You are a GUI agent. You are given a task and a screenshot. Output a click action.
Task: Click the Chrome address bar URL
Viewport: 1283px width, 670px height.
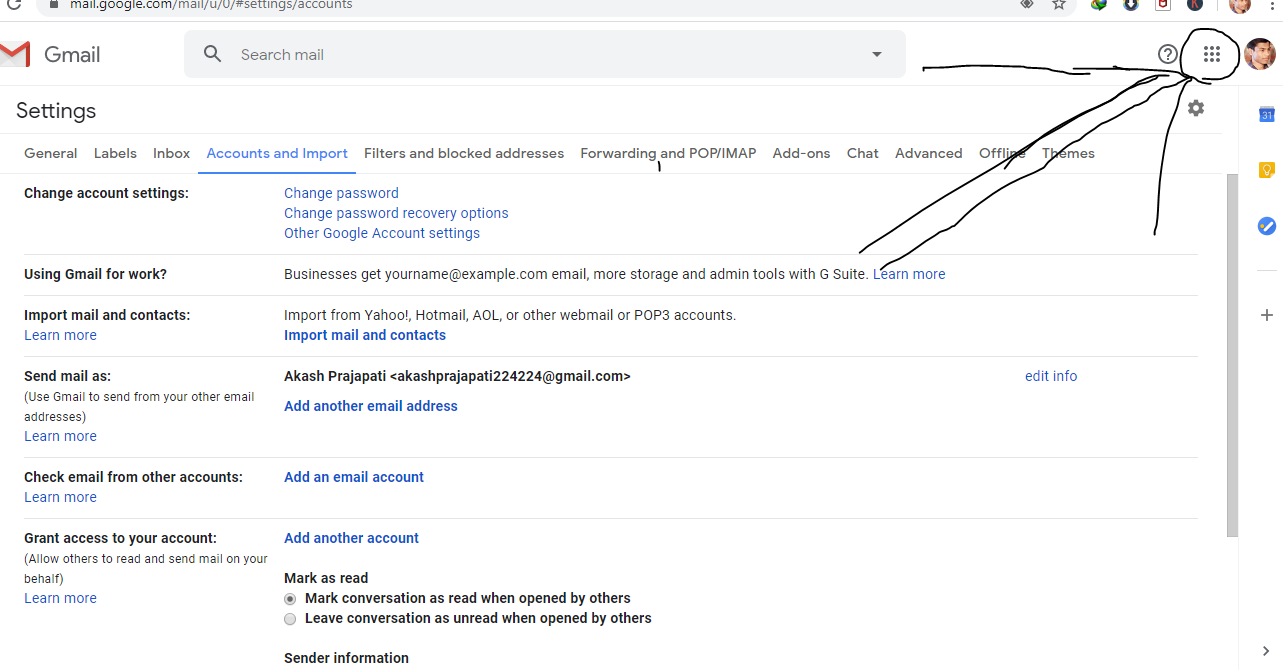click(x=211, y=4)
